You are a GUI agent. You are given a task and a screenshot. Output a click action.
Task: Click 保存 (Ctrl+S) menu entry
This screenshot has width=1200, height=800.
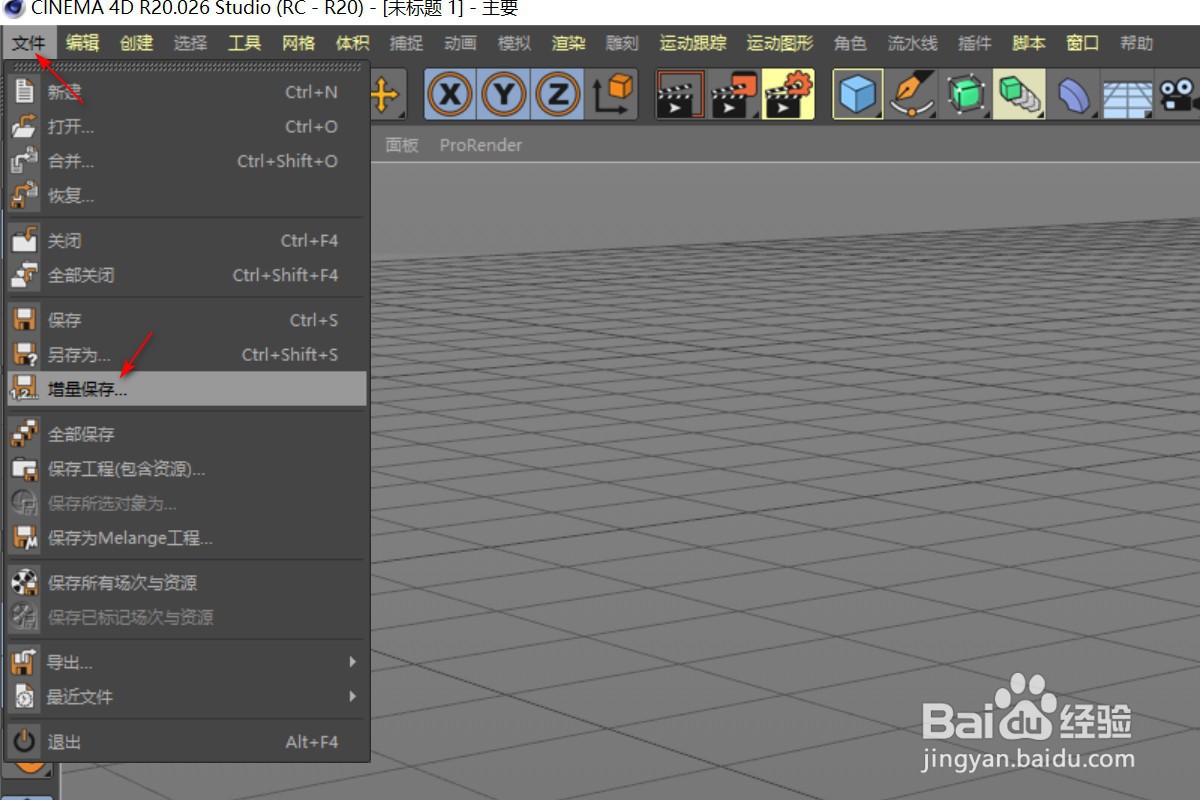point(188,321)
